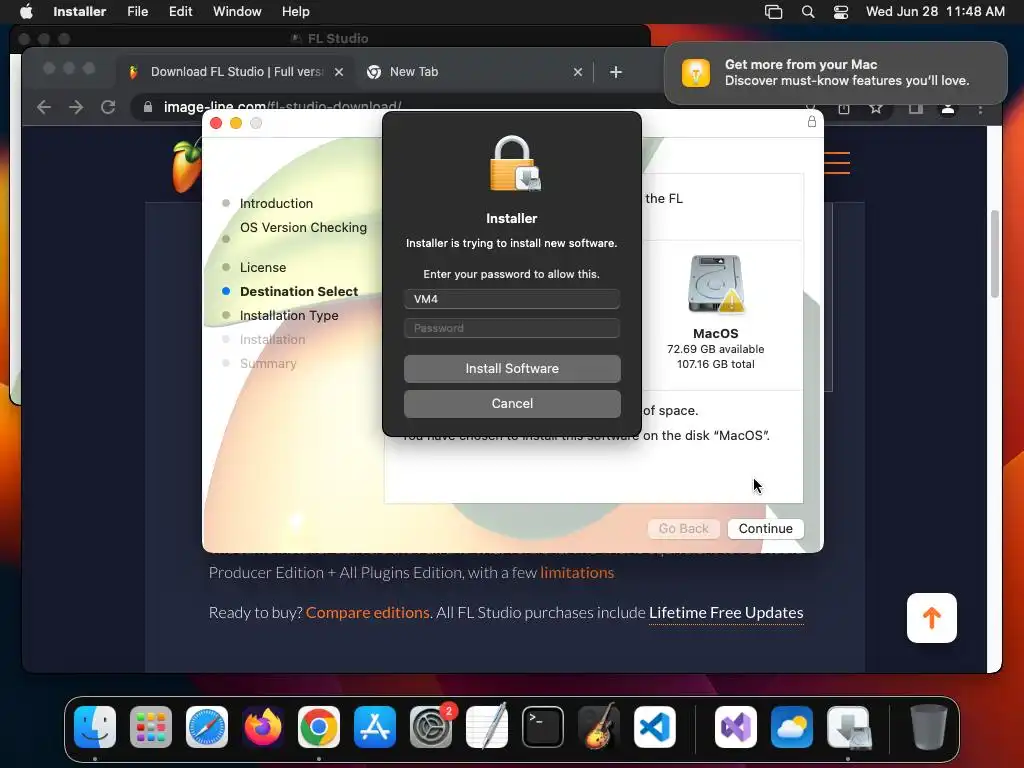The width and height of the screenshot is (1024, 768).
Task: Open System Settings with badge in Dock
Action: tap(431, 727)
